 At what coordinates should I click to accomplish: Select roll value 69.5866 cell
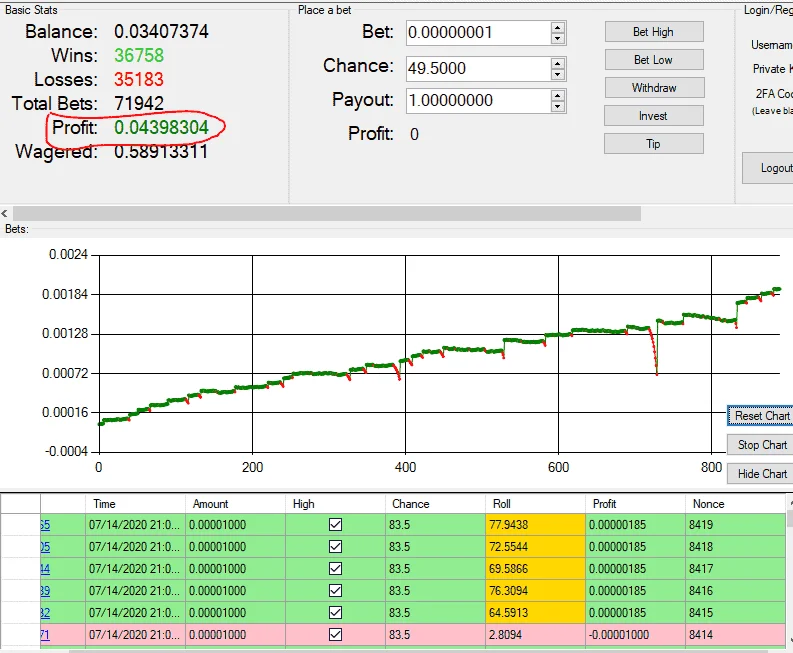[535, 569]
